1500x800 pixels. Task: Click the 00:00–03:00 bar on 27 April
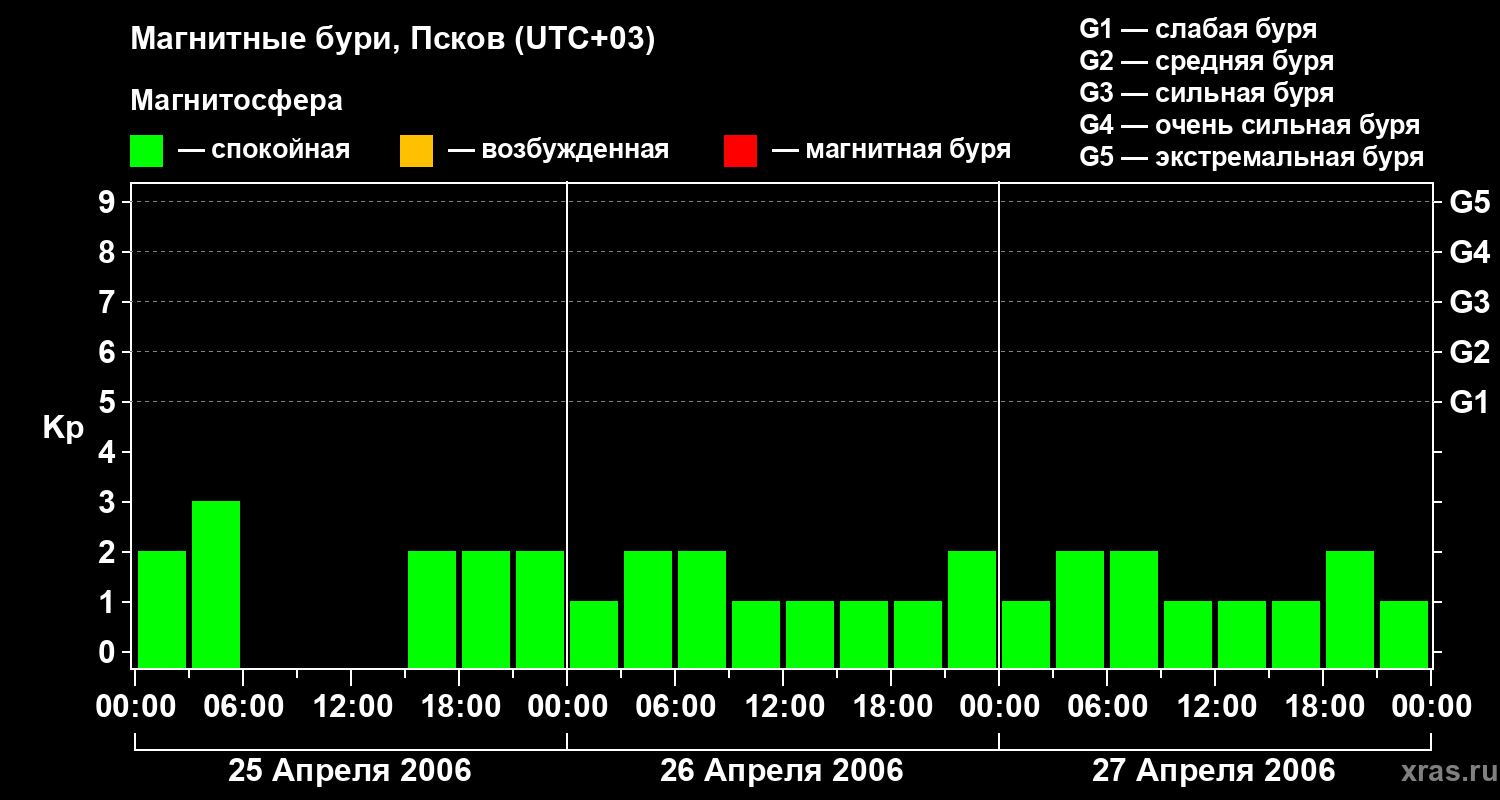pyautogui.click(x=1026, y=634)
